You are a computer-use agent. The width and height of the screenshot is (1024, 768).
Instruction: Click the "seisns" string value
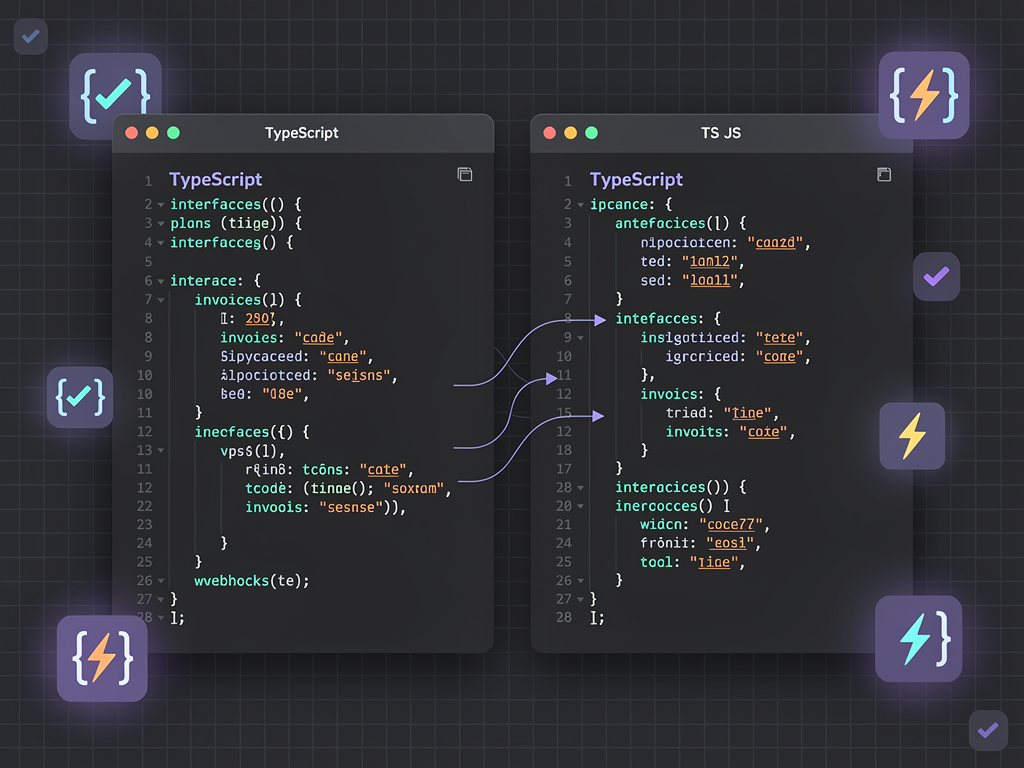(x=359, y=376)
